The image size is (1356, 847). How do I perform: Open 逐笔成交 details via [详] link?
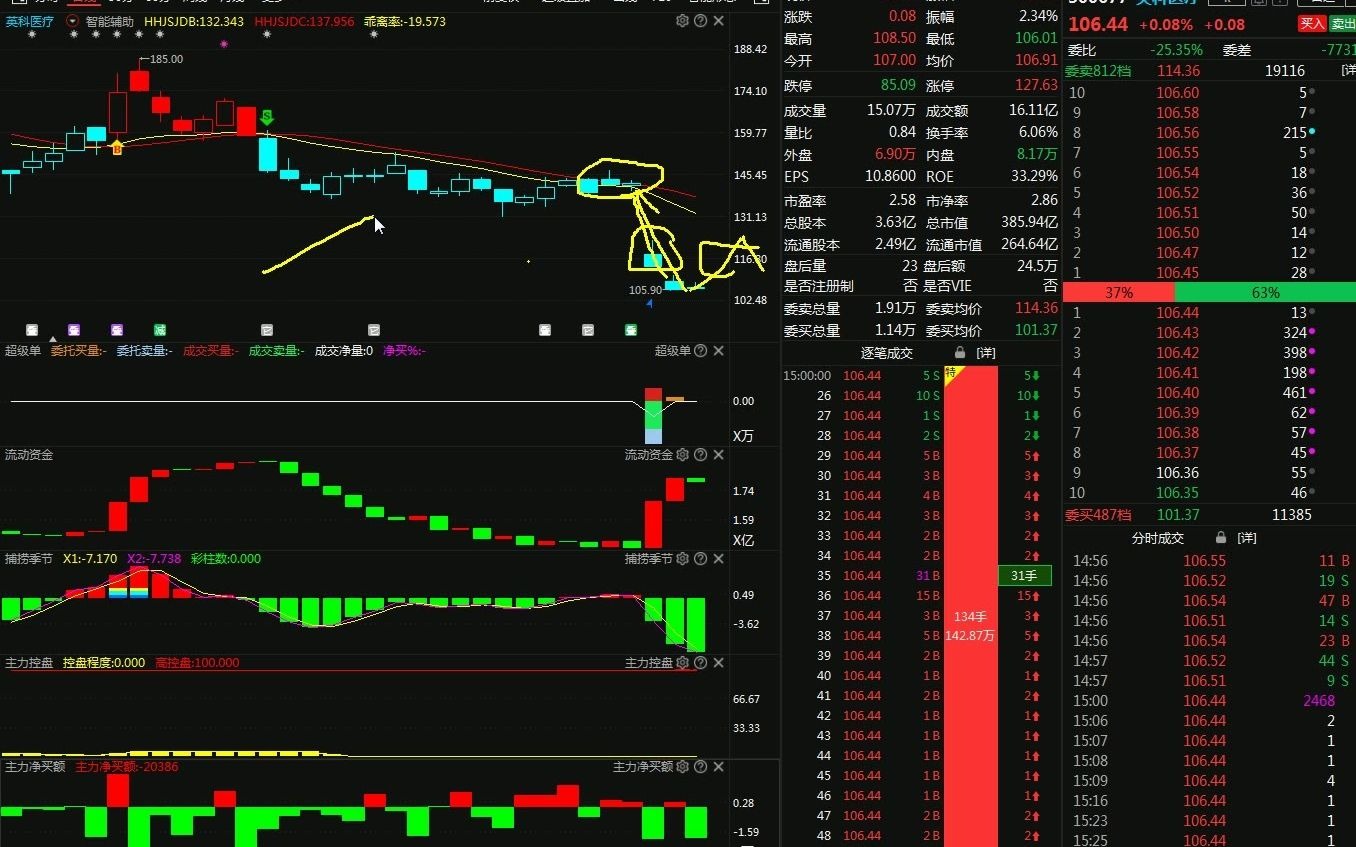(x=986, y=353)
